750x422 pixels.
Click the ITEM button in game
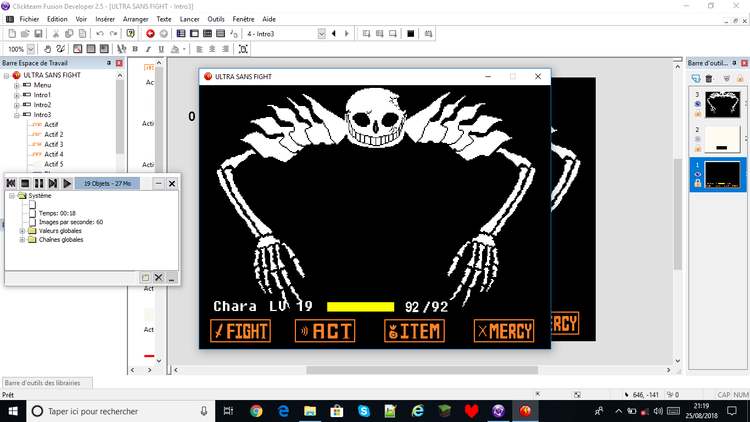pyautogui.click(x=414, y=331)
